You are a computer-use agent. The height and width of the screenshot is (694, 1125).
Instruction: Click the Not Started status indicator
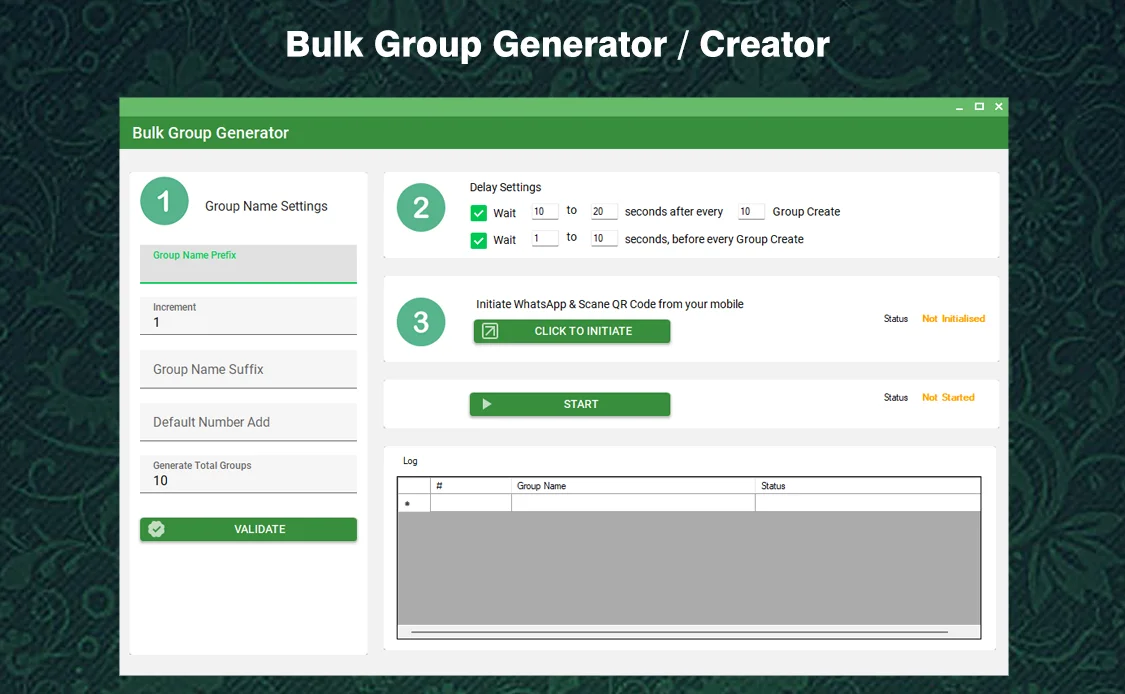click(x=947, y=397)
